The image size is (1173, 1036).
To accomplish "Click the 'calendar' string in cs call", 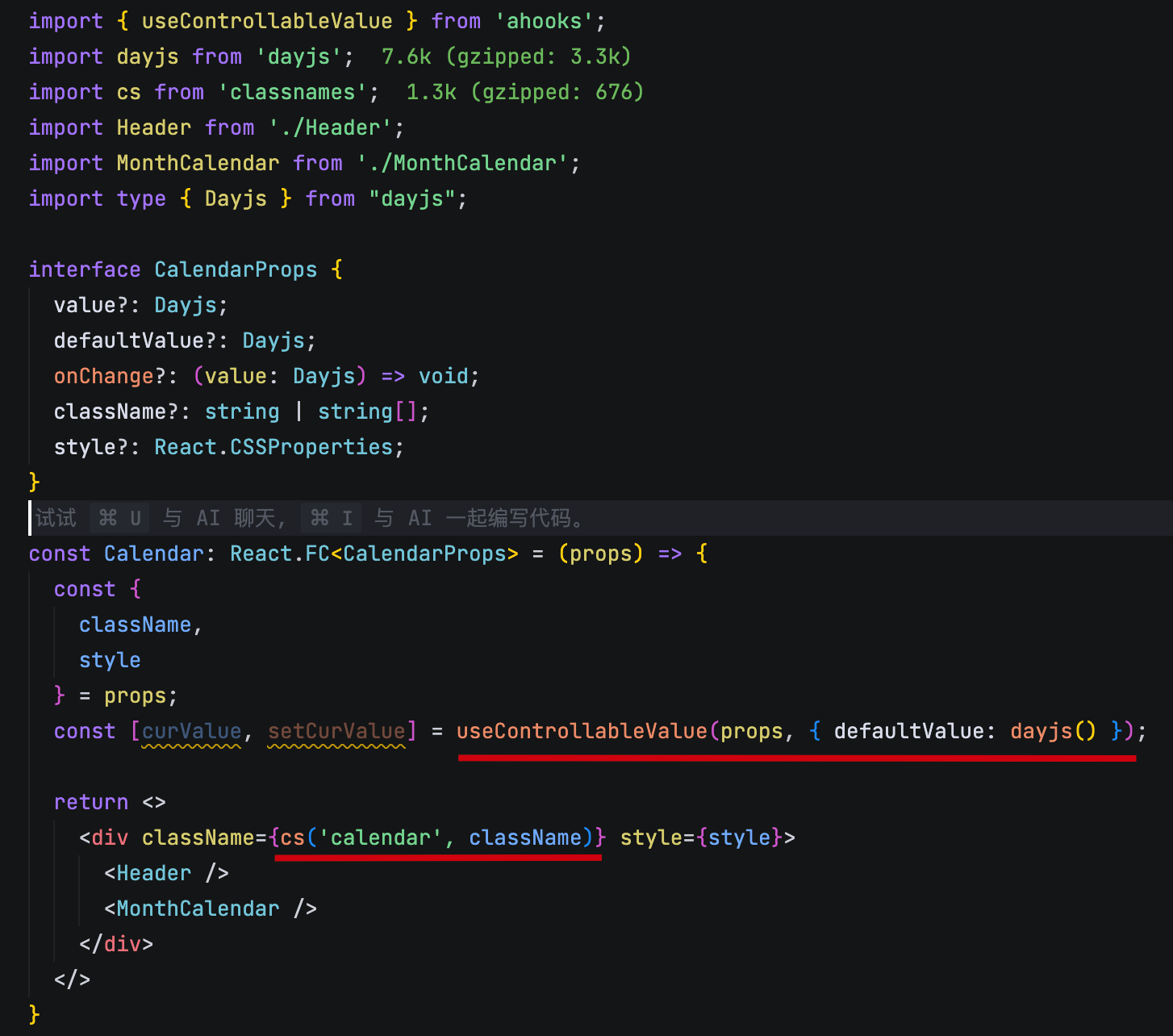I will 381,838.
